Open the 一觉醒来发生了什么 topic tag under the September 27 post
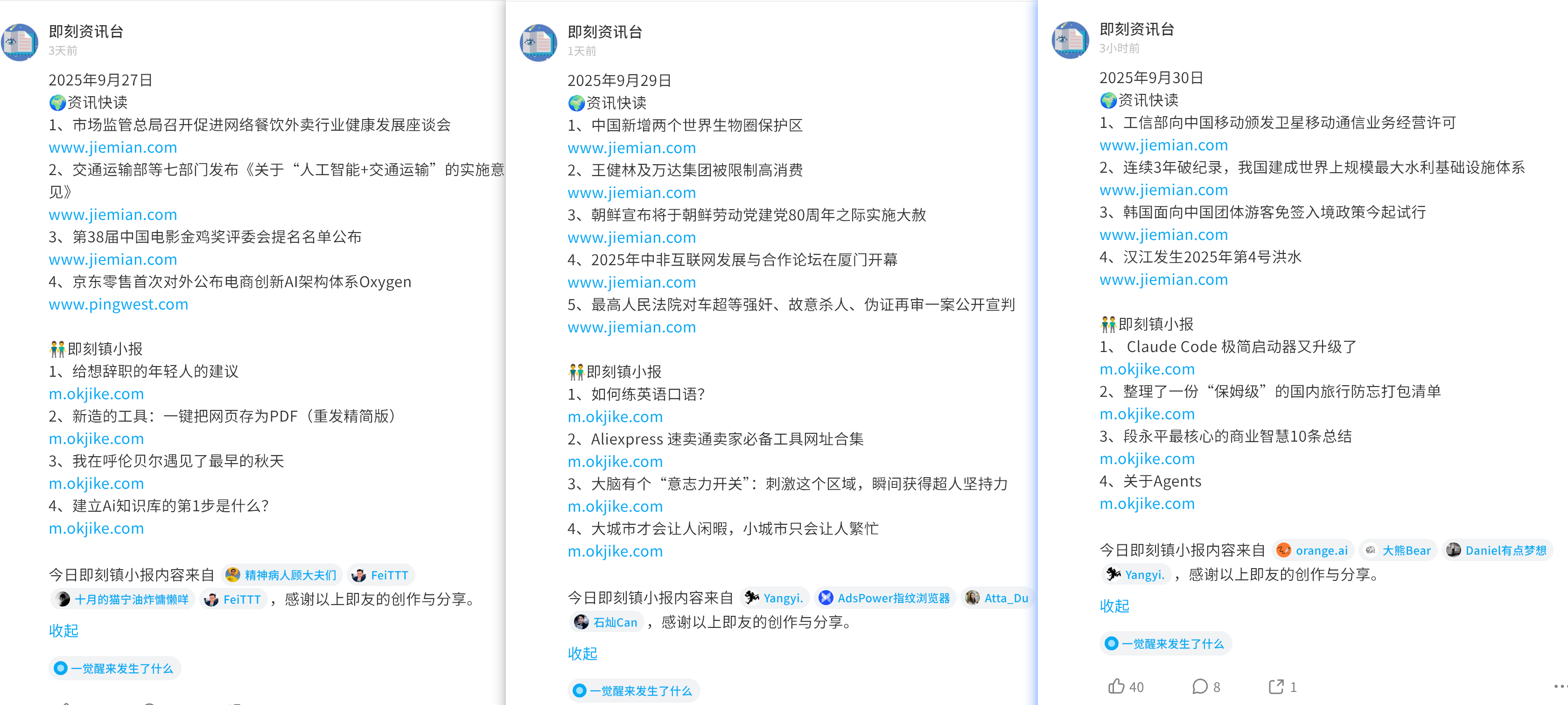This screenshot has height=705, width=1568. point(114,669)
